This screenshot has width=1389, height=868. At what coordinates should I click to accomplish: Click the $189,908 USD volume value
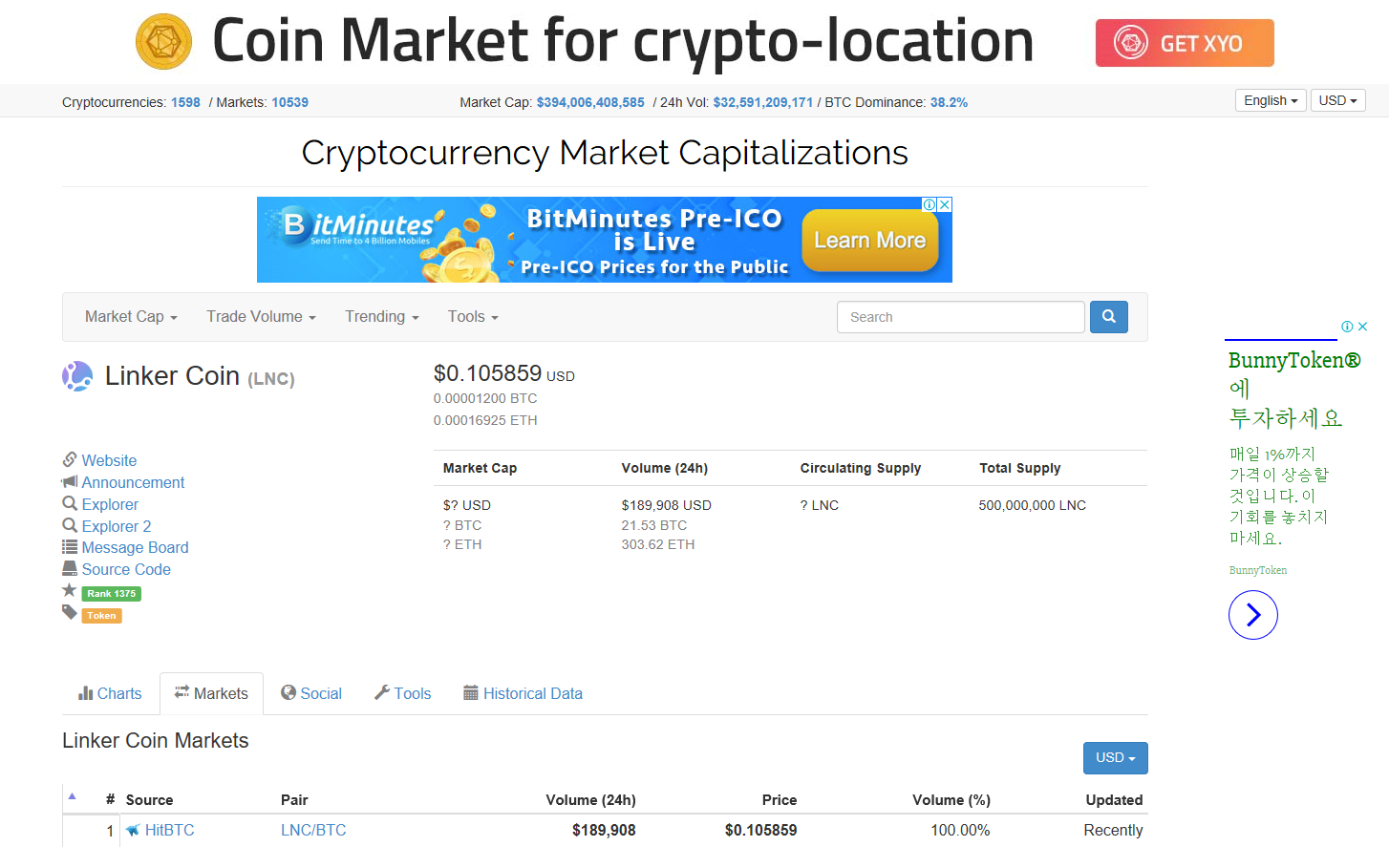tap(667, 505)
